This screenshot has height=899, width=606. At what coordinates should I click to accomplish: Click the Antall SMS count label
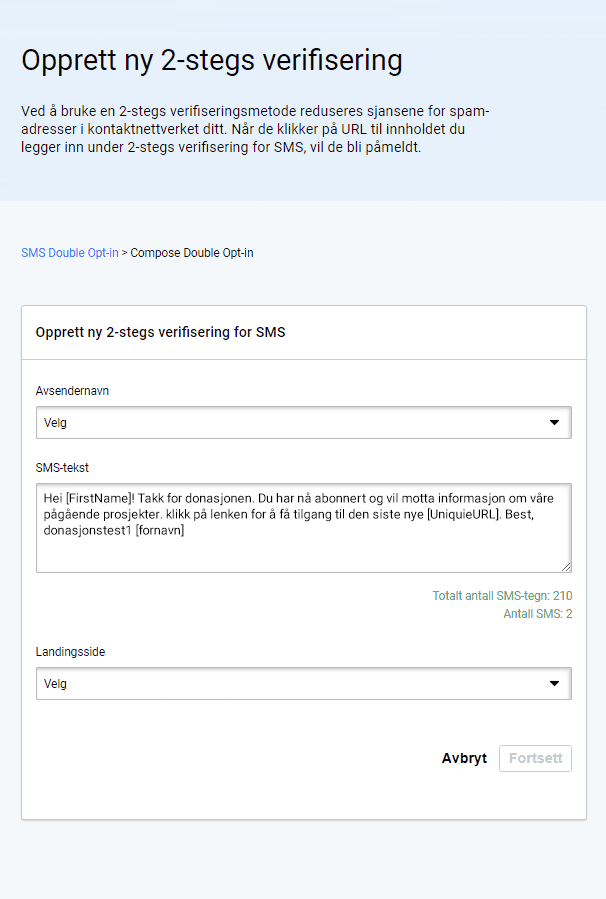(x=541, y=613)
